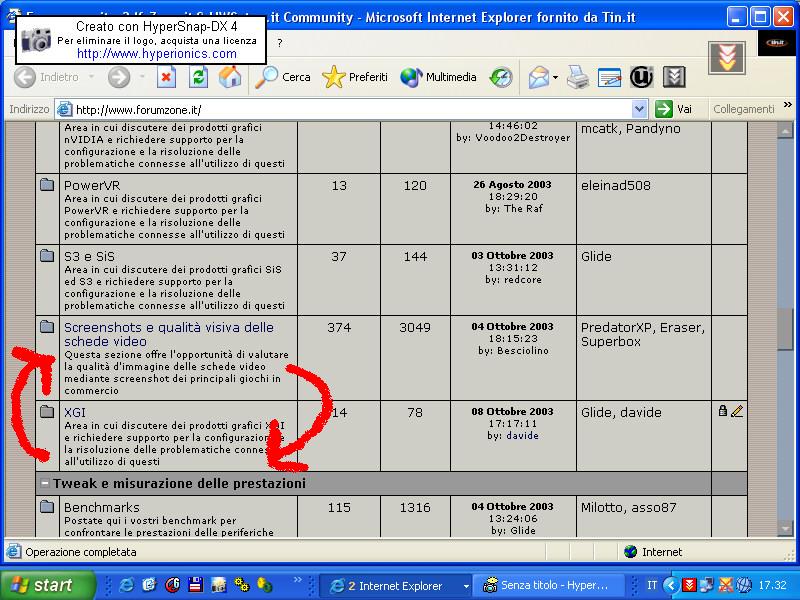Open the XGI forum link
800x600 pixels.
75,412
